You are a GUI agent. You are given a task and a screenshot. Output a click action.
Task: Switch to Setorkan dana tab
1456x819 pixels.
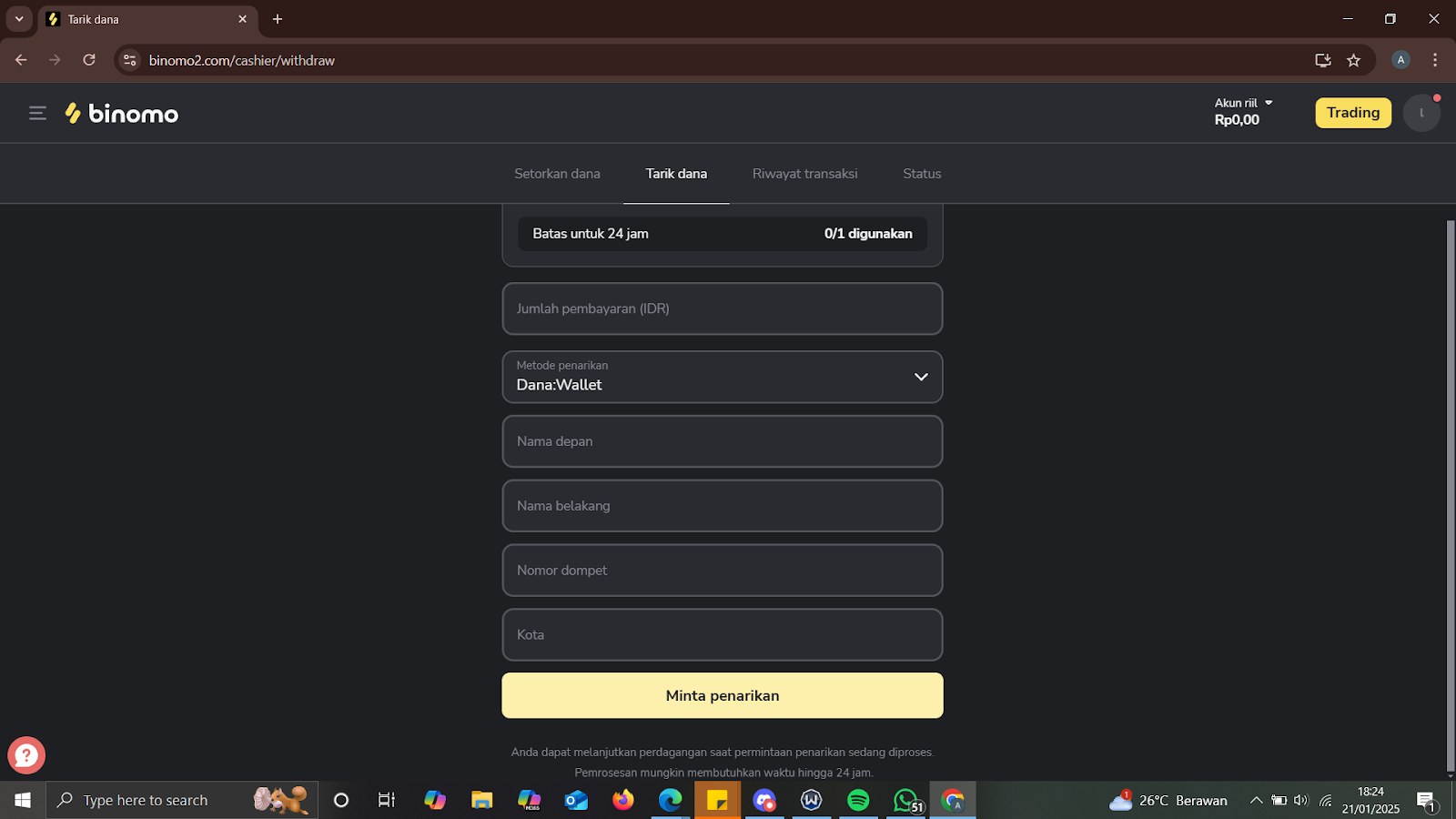(x=557, y=174)
